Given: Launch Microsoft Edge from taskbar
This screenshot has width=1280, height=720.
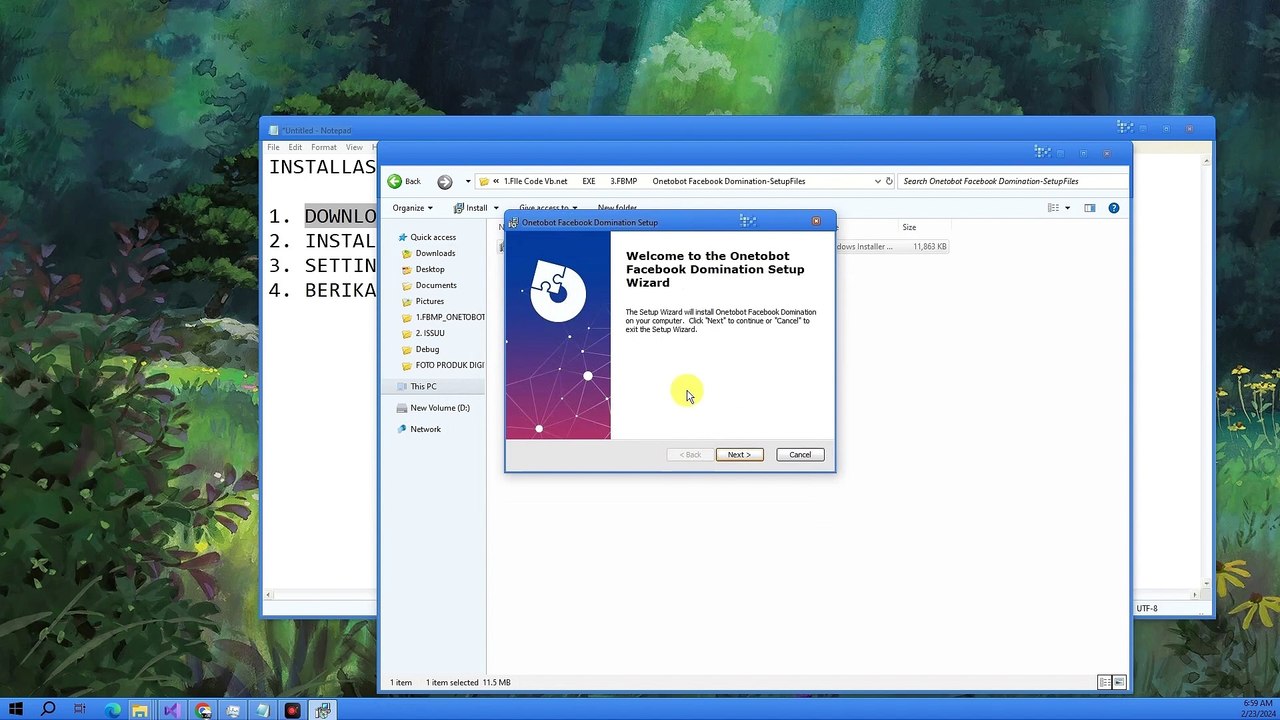Looking at the screenshot, I should pos(112,710).
